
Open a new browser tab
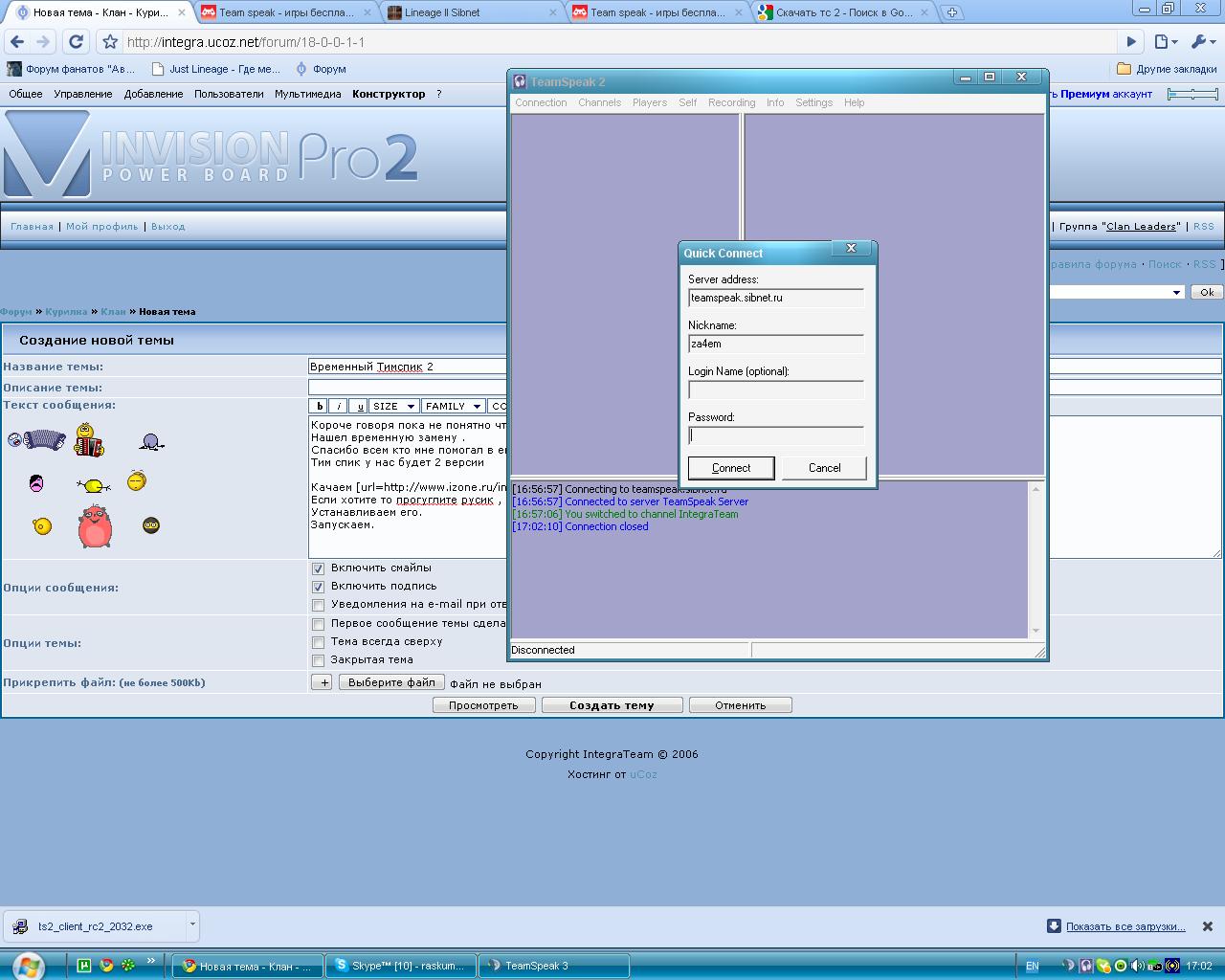(x=951, y=12)
